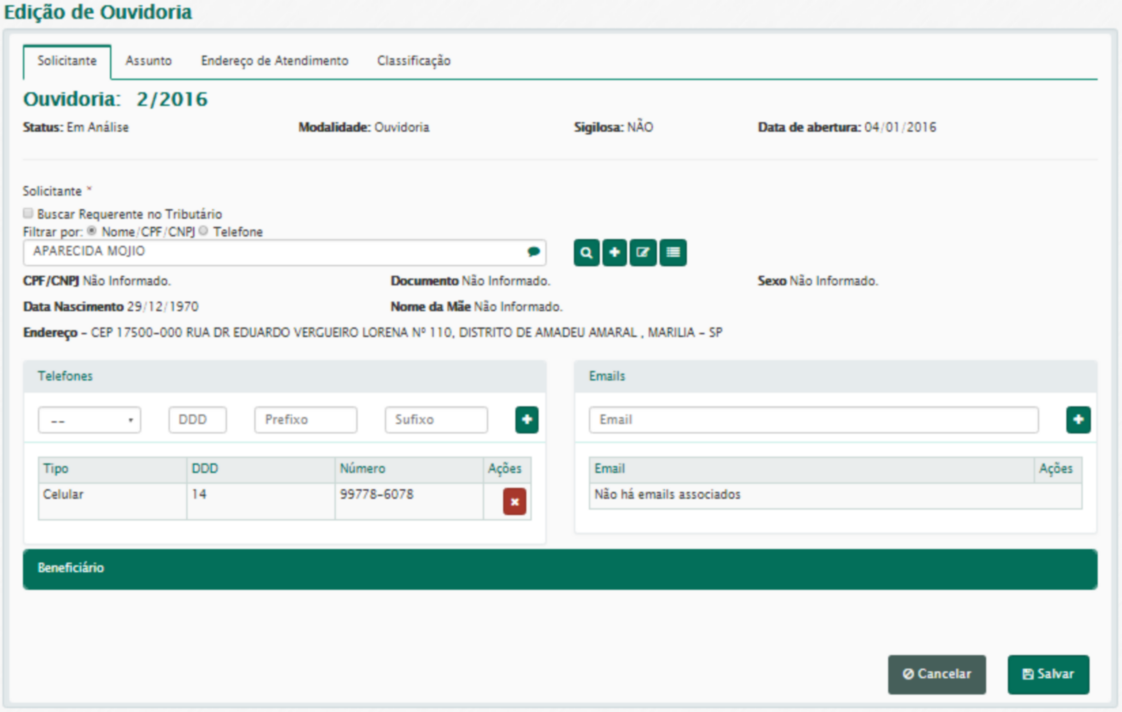Open the phone type dropdown
Screen dimensions: 1122x712
[89, 420]
